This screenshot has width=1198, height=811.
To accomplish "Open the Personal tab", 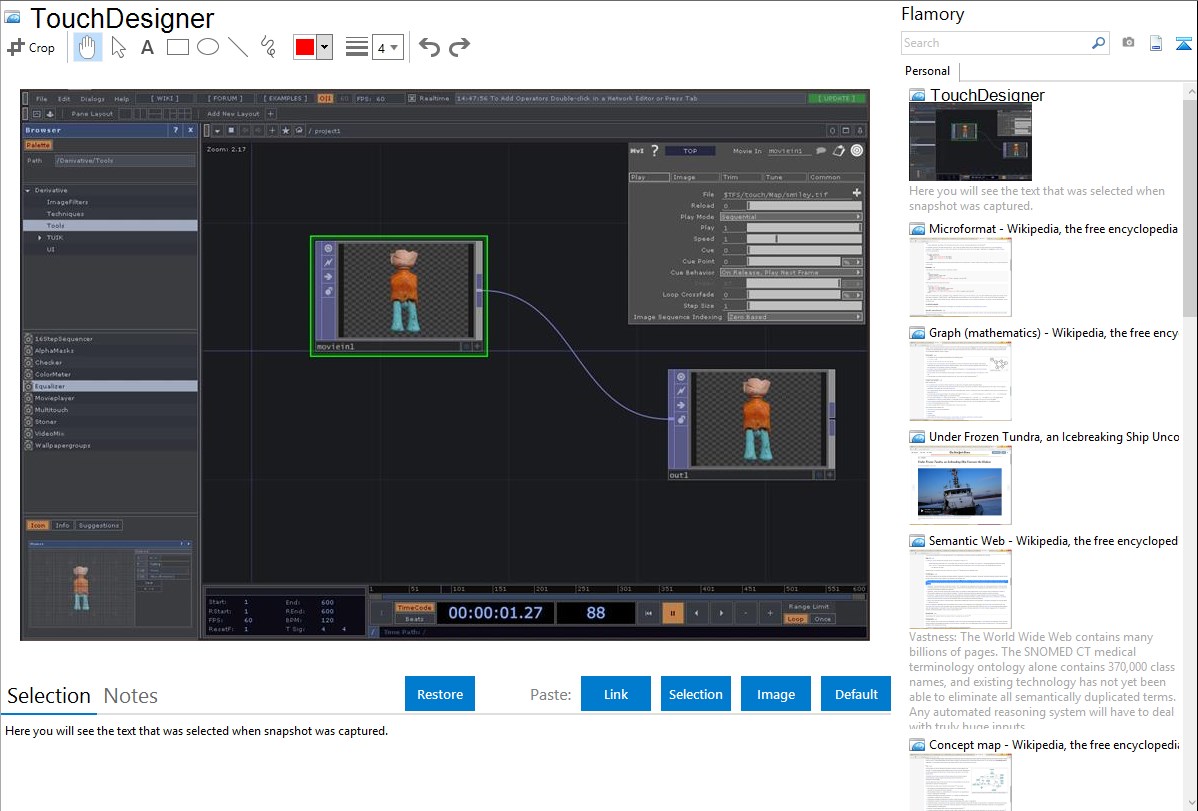I will point(927,71).
